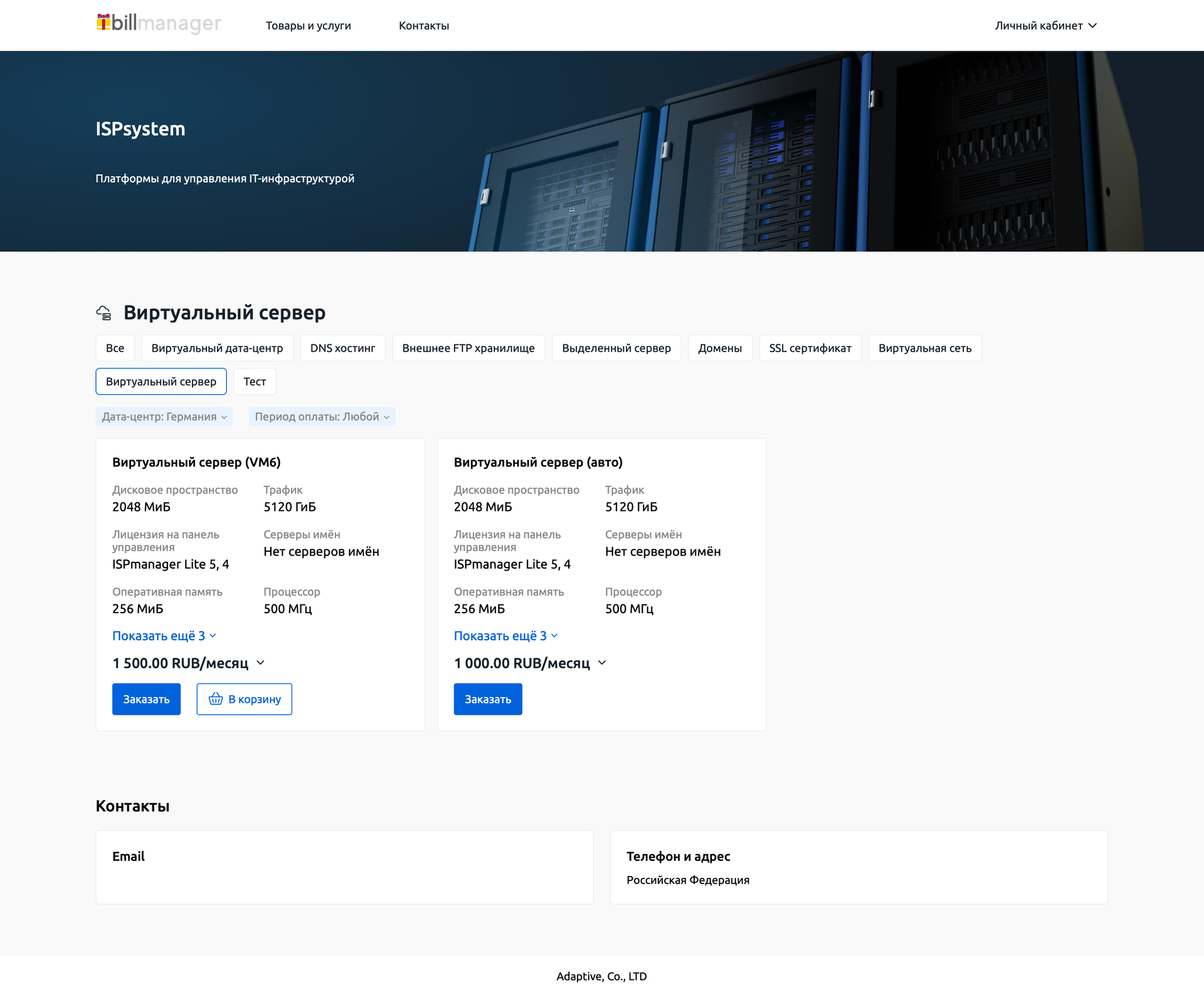1204x997 pixels.
Task: Click the Российская Федерация address text
Action: [x=688, y=880]
